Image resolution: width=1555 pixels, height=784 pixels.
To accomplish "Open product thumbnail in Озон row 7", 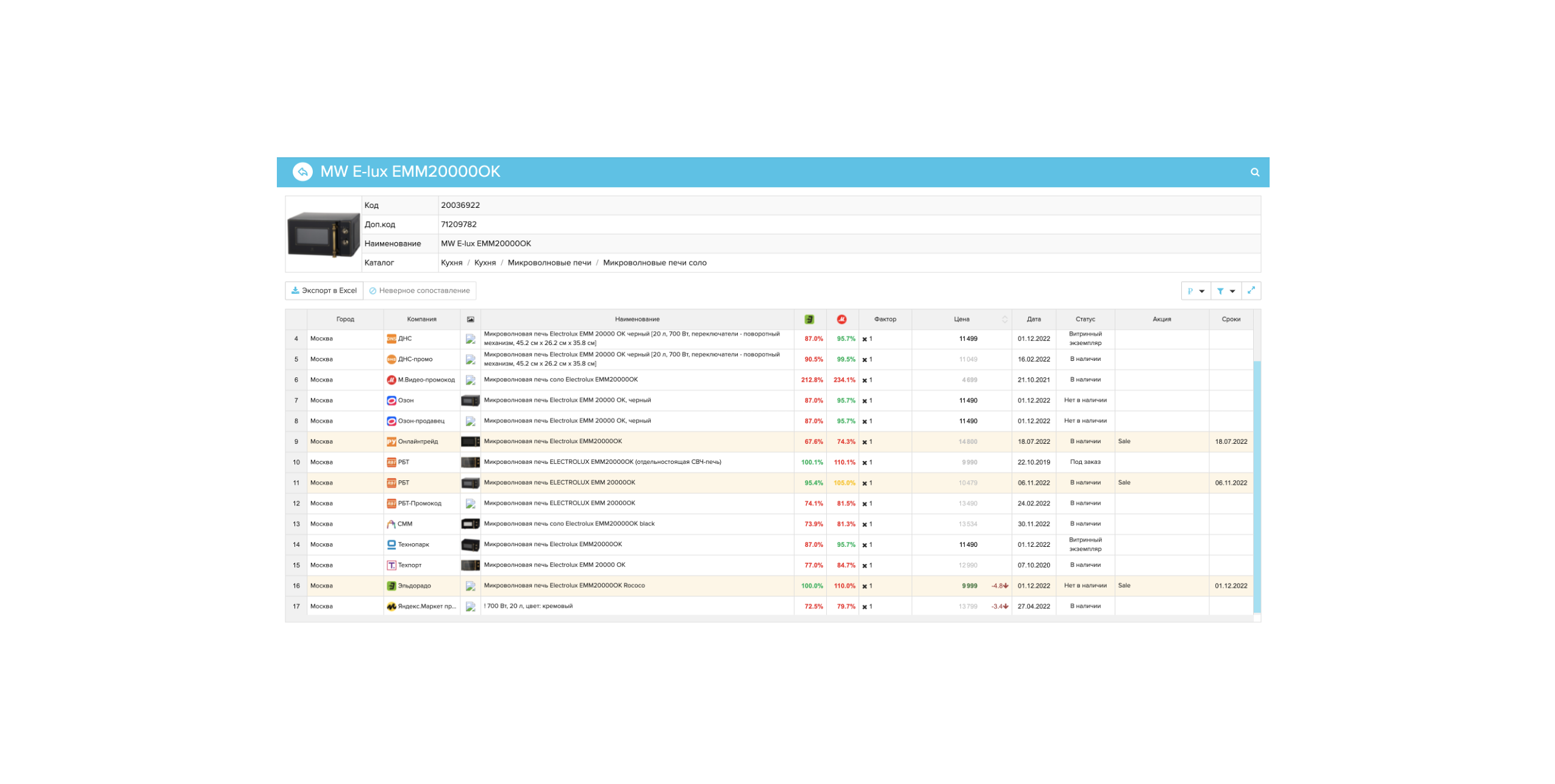I will [x=470, y=401].
